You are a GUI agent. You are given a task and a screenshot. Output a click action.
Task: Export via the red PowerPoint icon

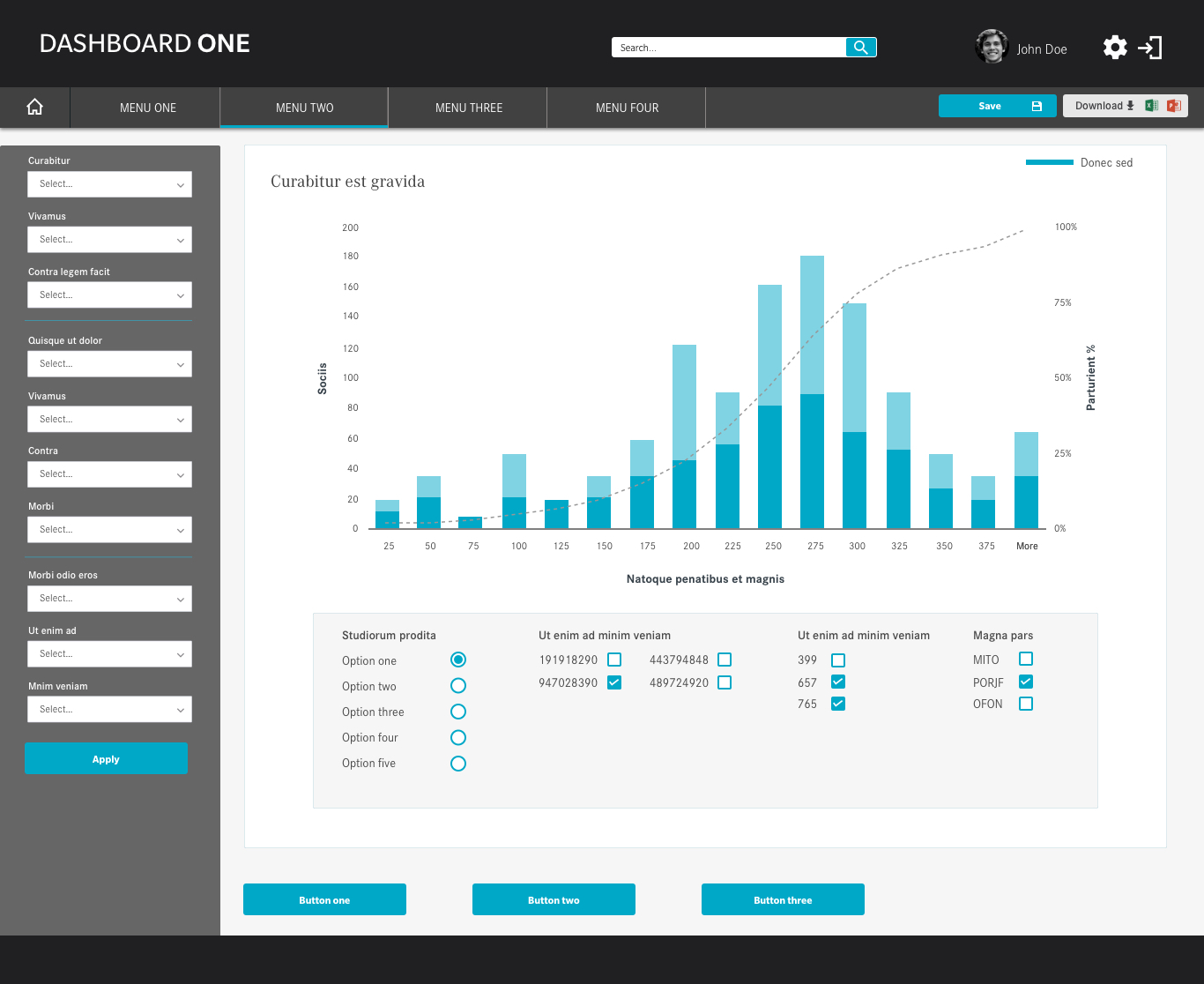pyautogui.click(x=1173, y=106)
